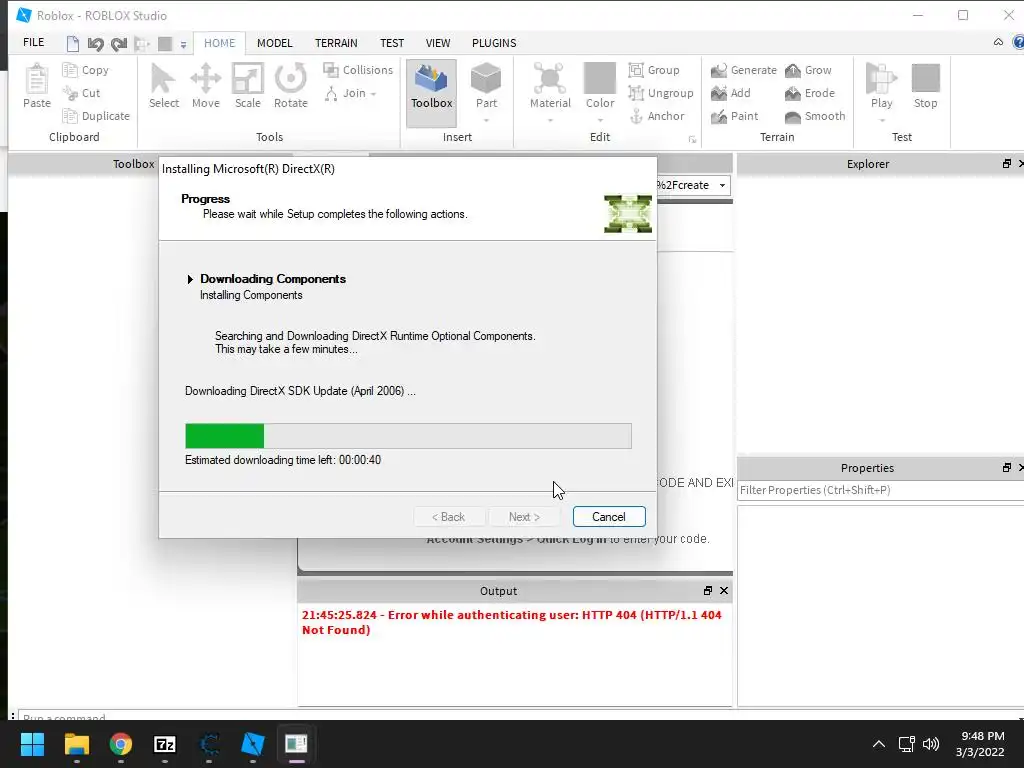Click Ungroup in Edit section
This screenshot has width=1024, height=768.
click(661, 93)
